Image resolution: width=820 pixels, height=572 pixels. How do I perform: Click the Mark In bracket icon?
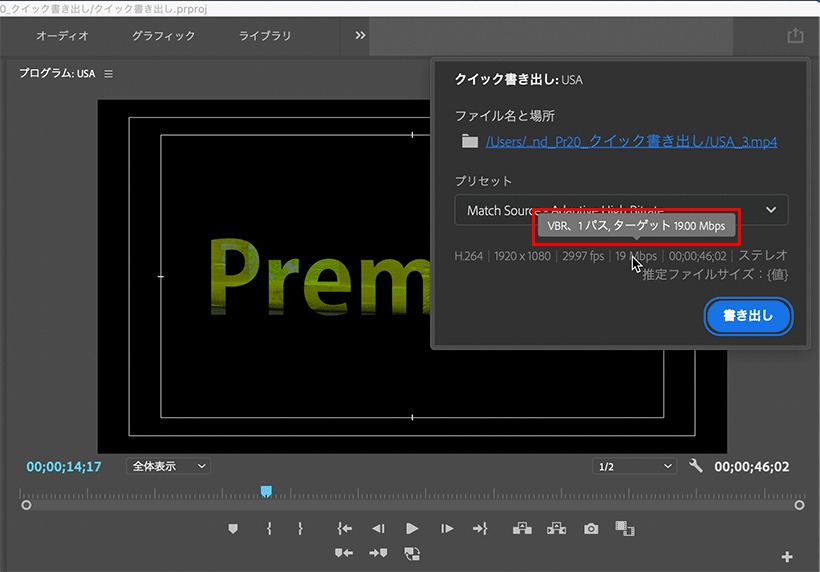269,529
